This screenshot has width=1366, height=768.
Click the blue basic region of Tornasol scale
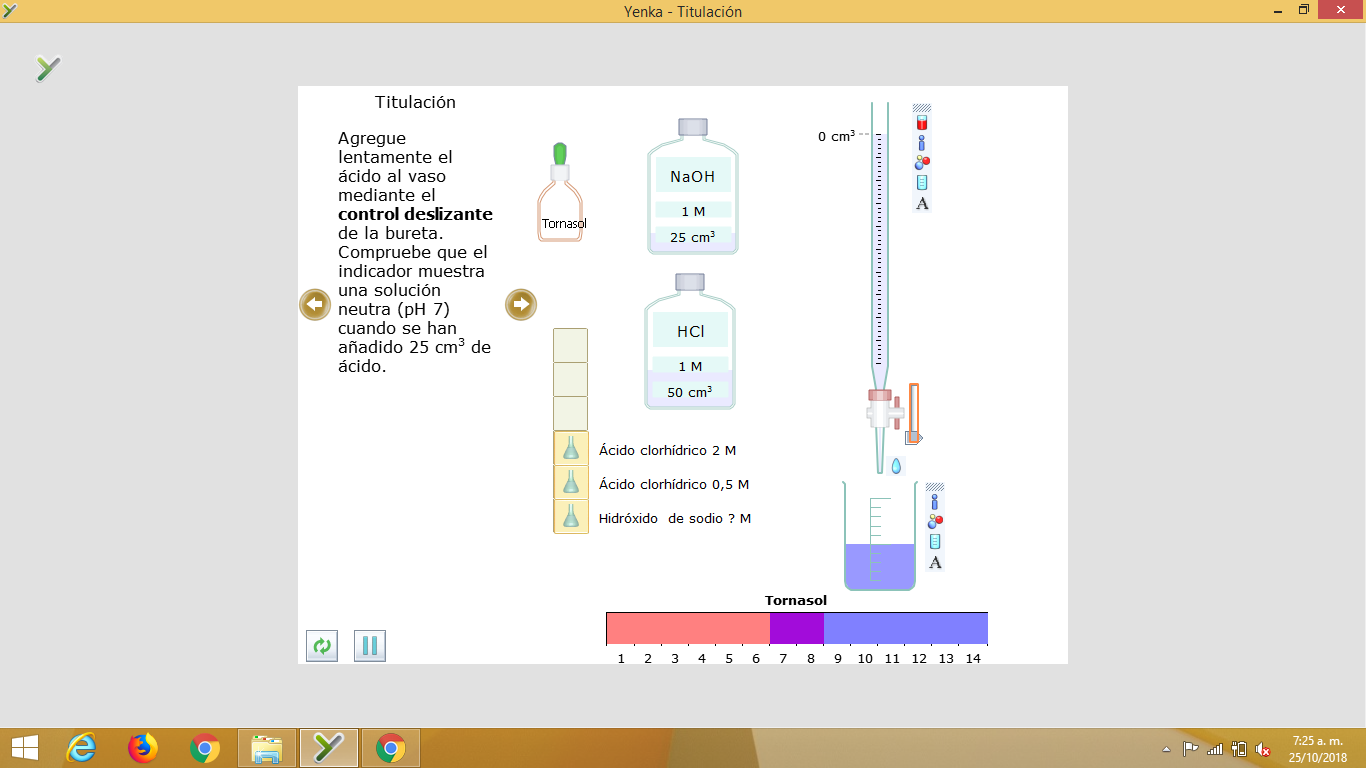[906, 628]
